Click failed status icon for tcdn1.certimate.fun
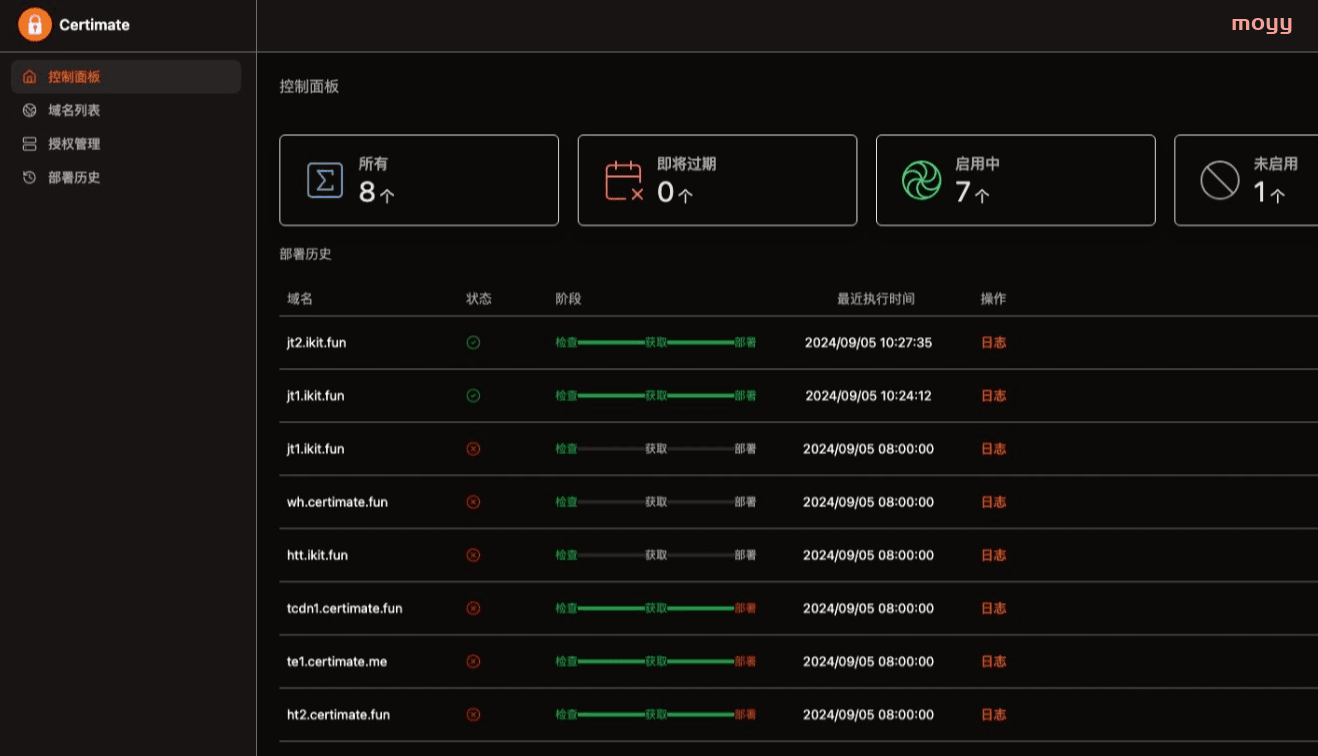 tap(473, 608)
